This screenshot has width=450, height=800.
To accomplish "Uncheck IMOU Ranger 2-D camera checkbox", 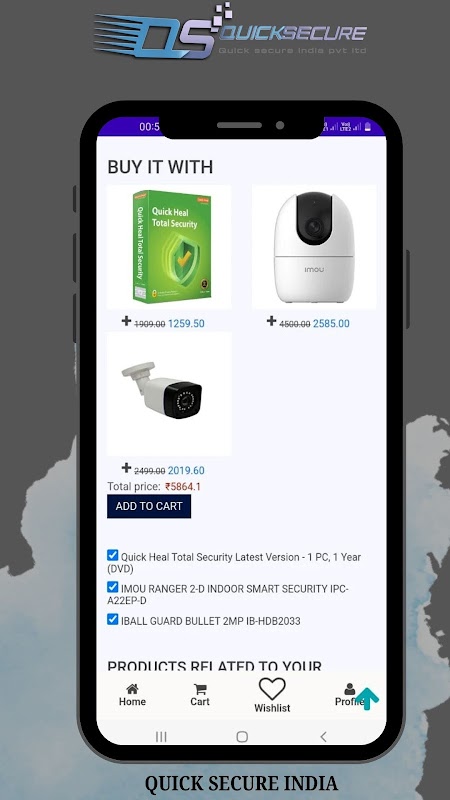I will [x=113, y=587].
